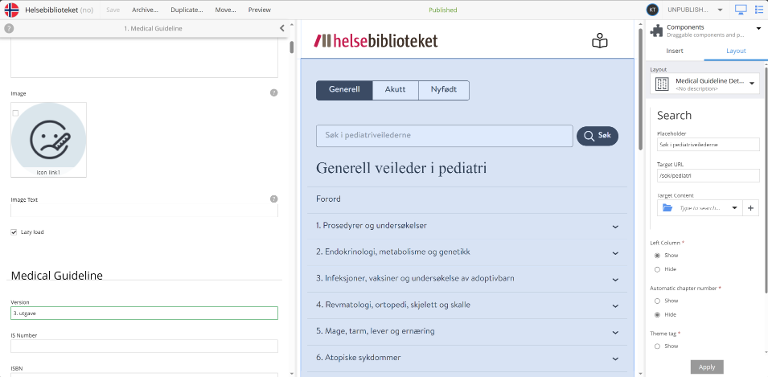The height and width of the screenshot is (377, 768).
Task: Open the monitor device emulator icon
Action: pos(741,10)
